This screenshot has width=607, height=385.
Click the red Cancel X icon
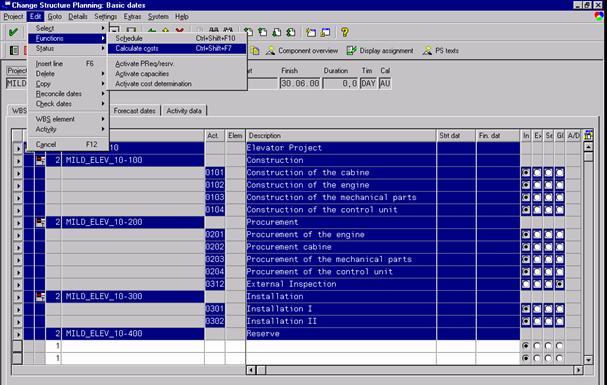(180, 31)
